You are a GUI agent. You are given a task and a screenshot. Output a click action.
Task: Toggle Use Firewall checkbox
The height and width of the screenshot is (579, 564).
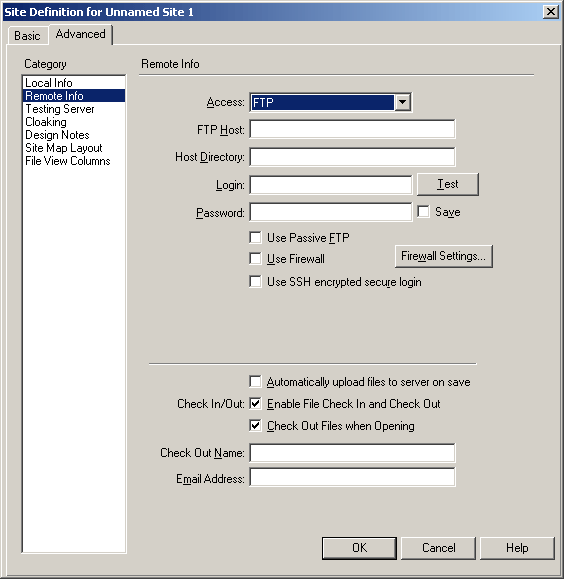click(255, 258)
